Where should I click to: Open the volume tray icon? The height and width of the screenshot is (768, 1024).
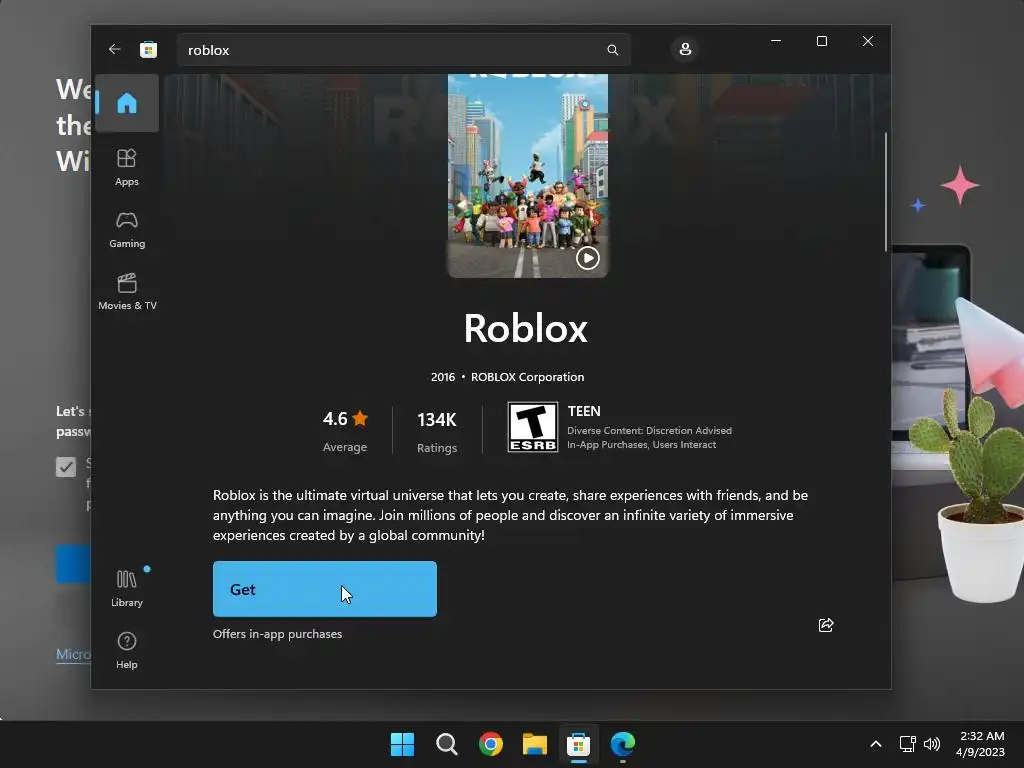pos(932,744)
